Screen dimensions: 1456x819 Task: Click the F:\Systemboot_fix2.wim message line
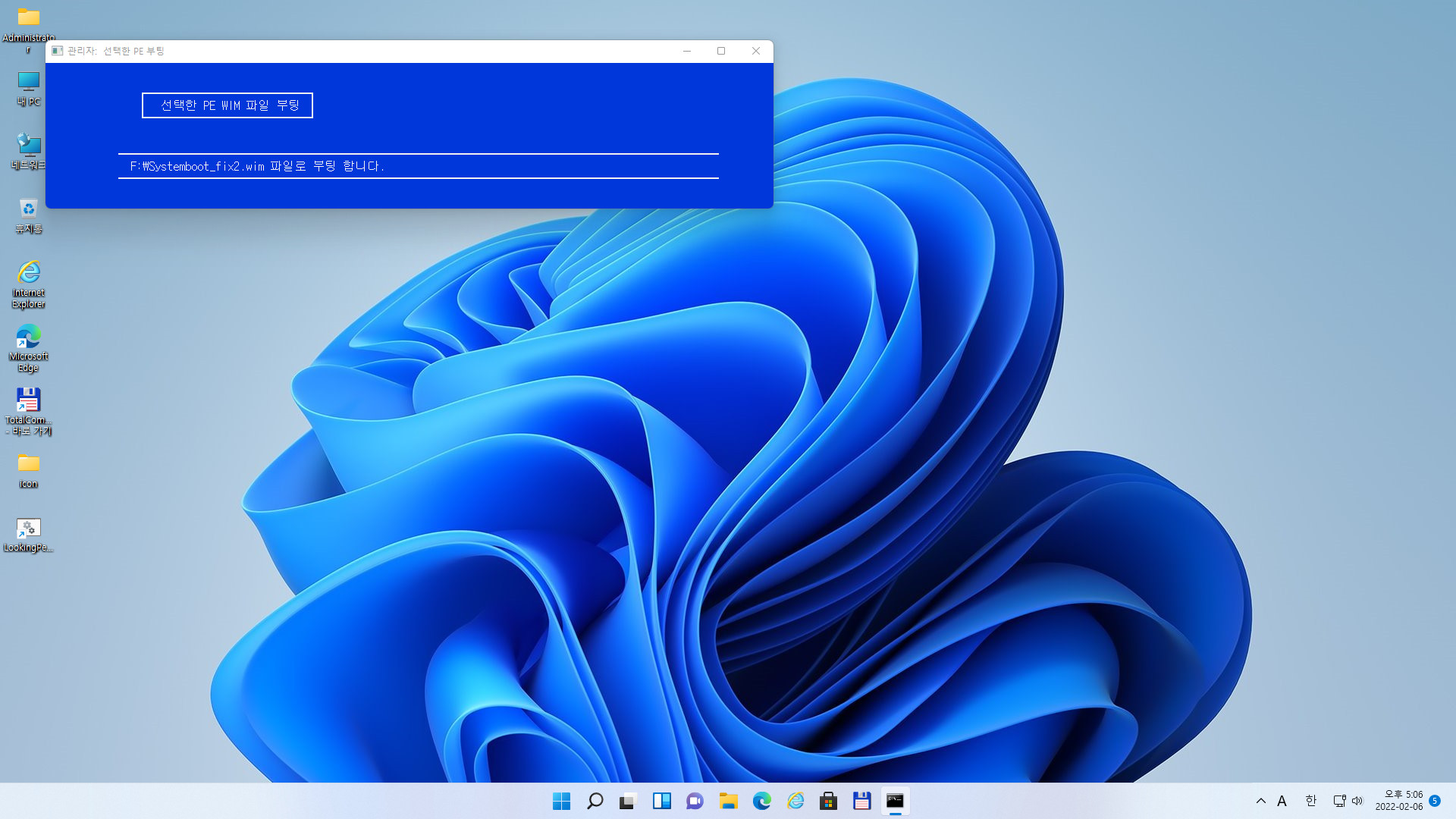coord(258,166)
